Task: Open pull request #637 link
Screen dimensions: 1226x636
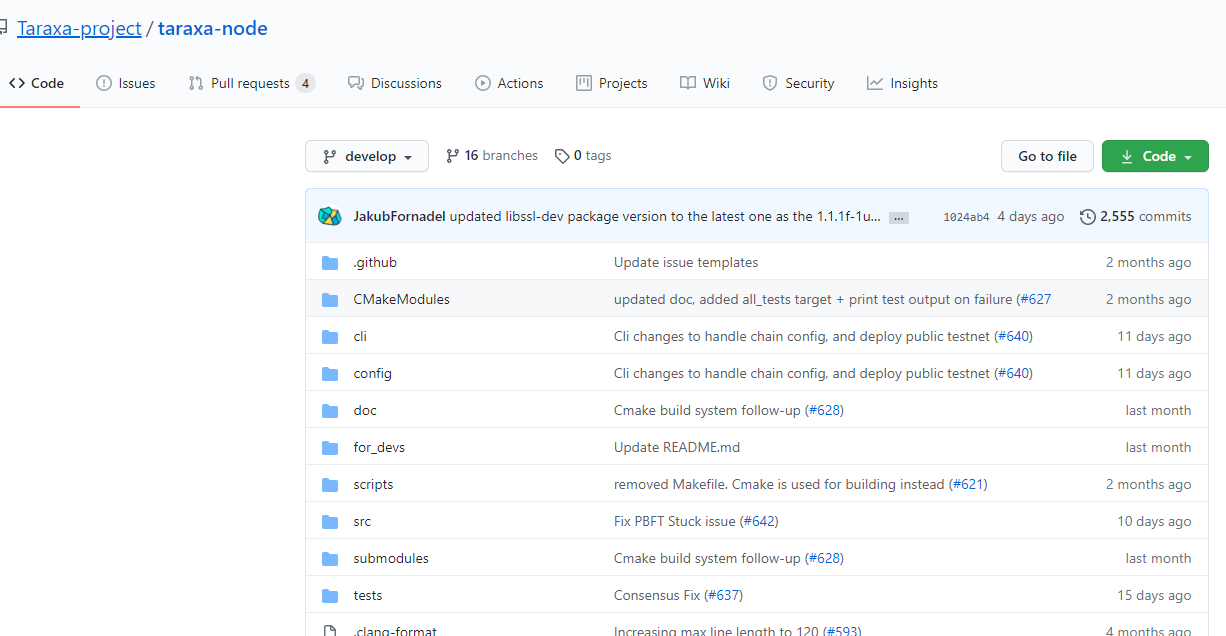Action: pyautogui.click(x=724, y=595)
